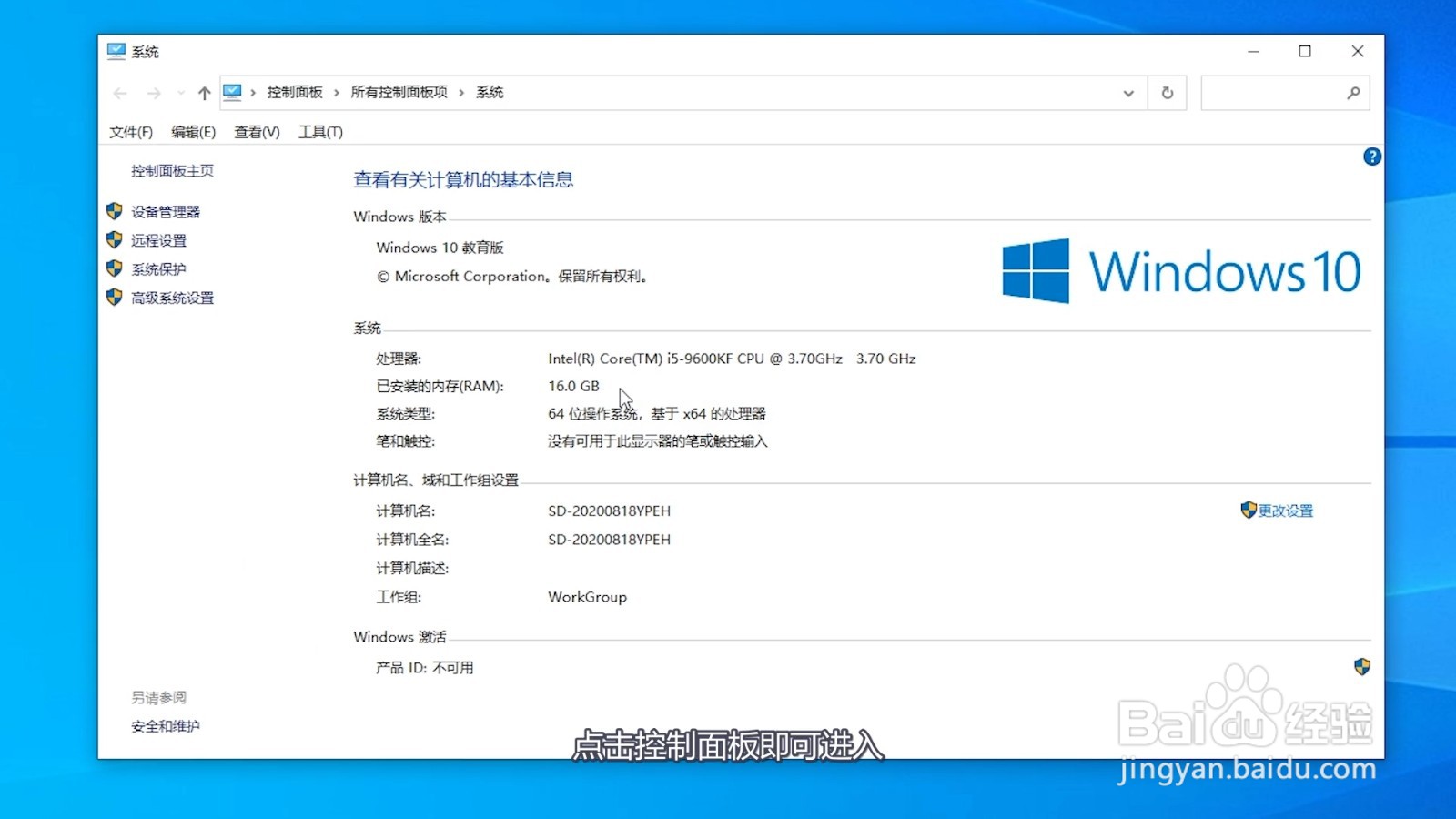Click shield icon next to 系统保护
The height and width of the screenshot is (819, 1456).
[114, 268]
